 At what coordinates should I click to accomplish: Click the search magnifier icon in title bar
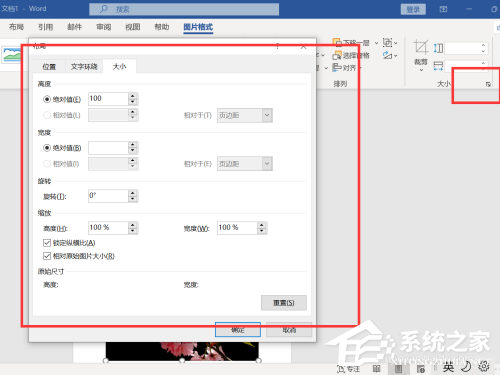coord(104,9)
